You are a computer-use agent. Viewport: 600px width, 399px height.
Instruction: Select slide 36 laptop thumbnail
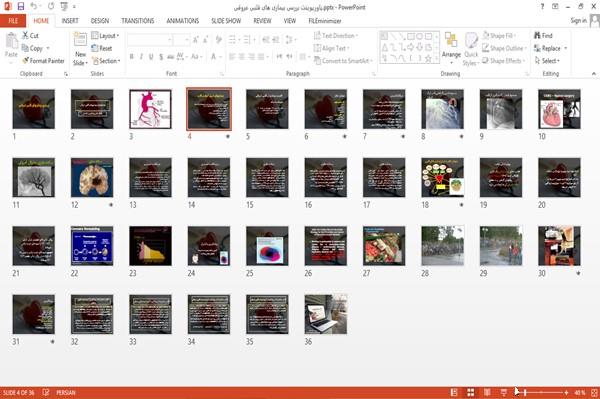(x=326, y=314)
